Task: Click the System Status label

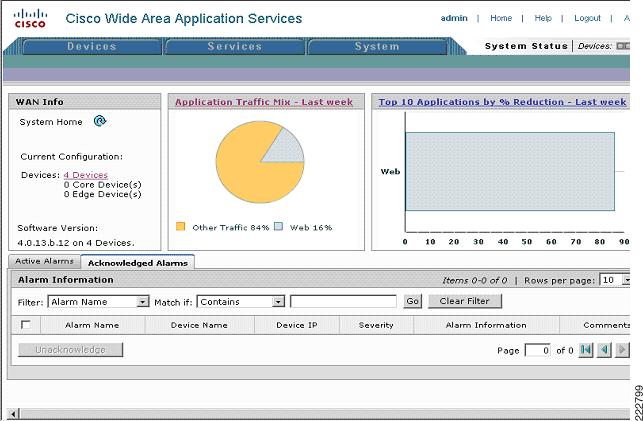Action: (526, 46)
